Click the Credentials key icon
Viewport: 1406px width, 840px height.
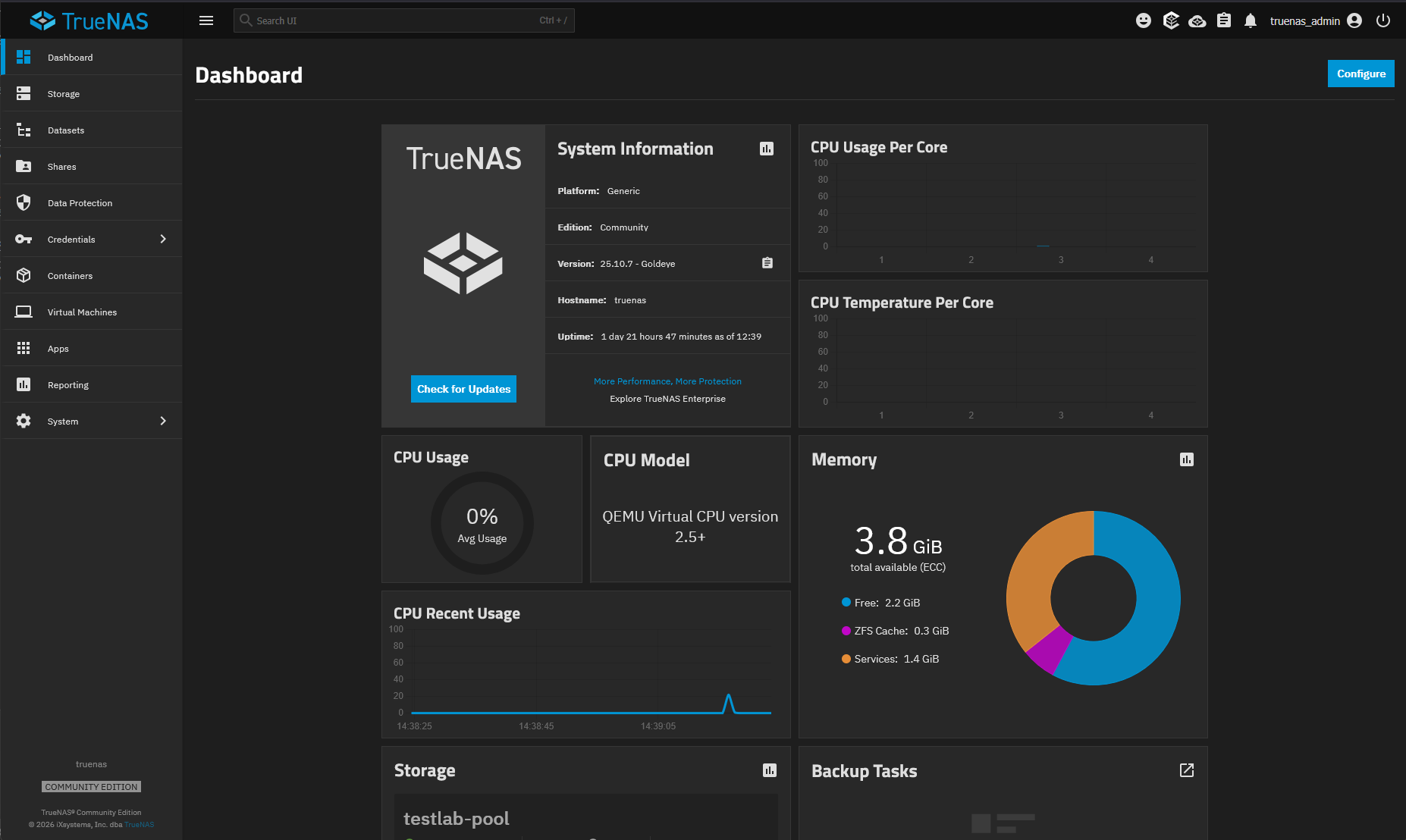[24, 239]
